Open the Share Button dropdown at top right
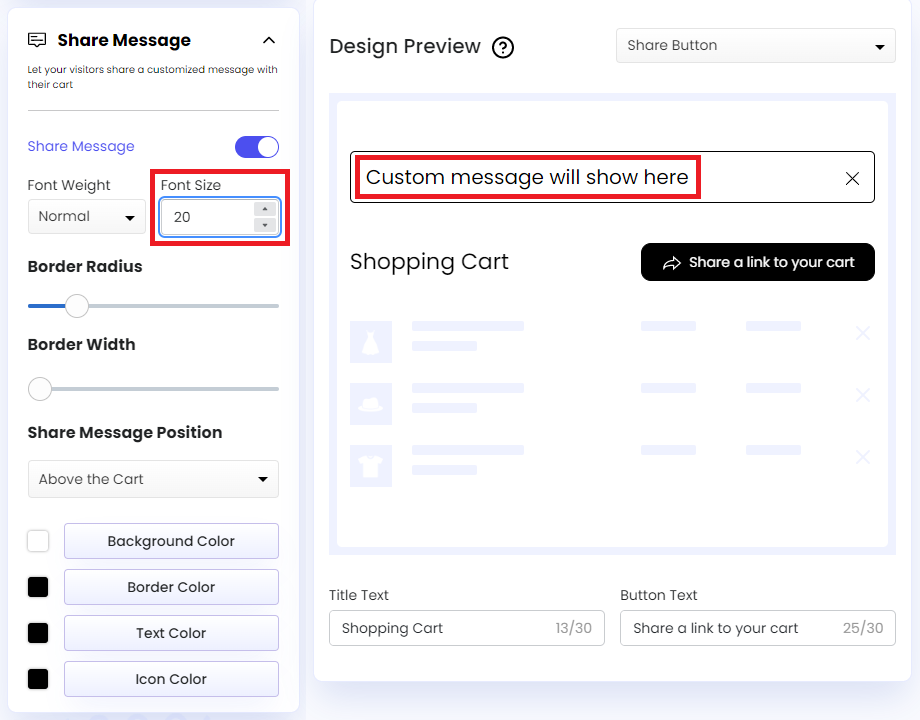920x720 pixels. 755,45
